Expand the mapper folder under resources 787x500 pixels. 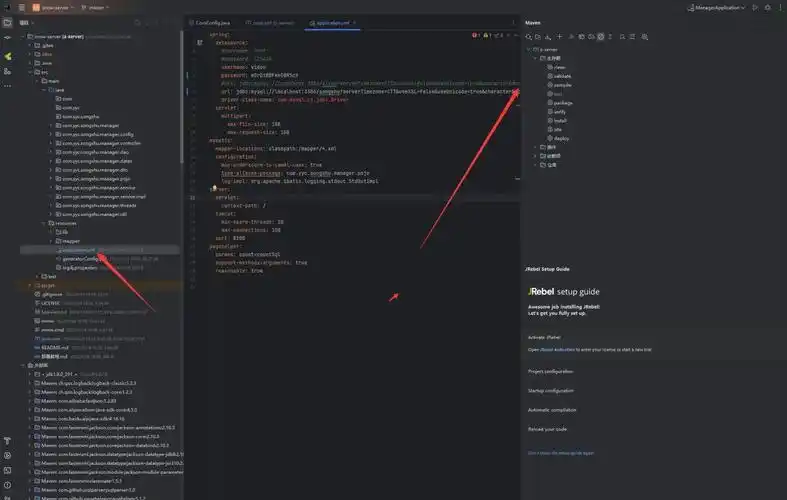coord(53,241)
